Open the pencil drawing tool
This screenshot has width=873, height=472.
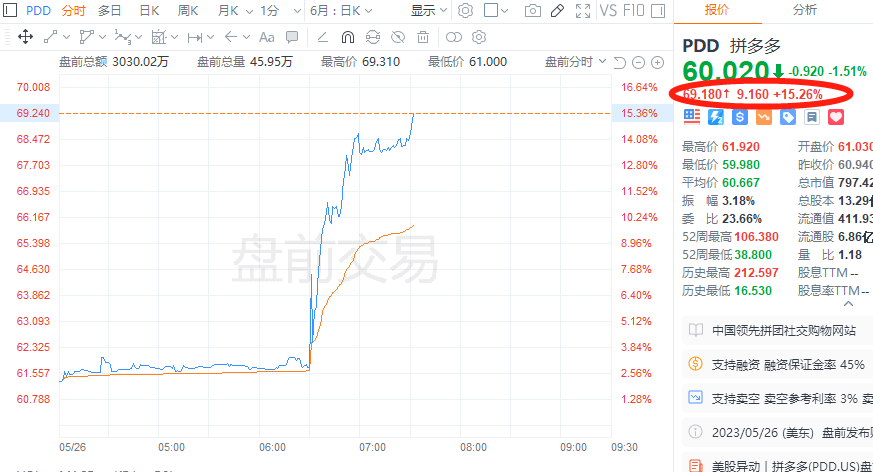[557, 11]
